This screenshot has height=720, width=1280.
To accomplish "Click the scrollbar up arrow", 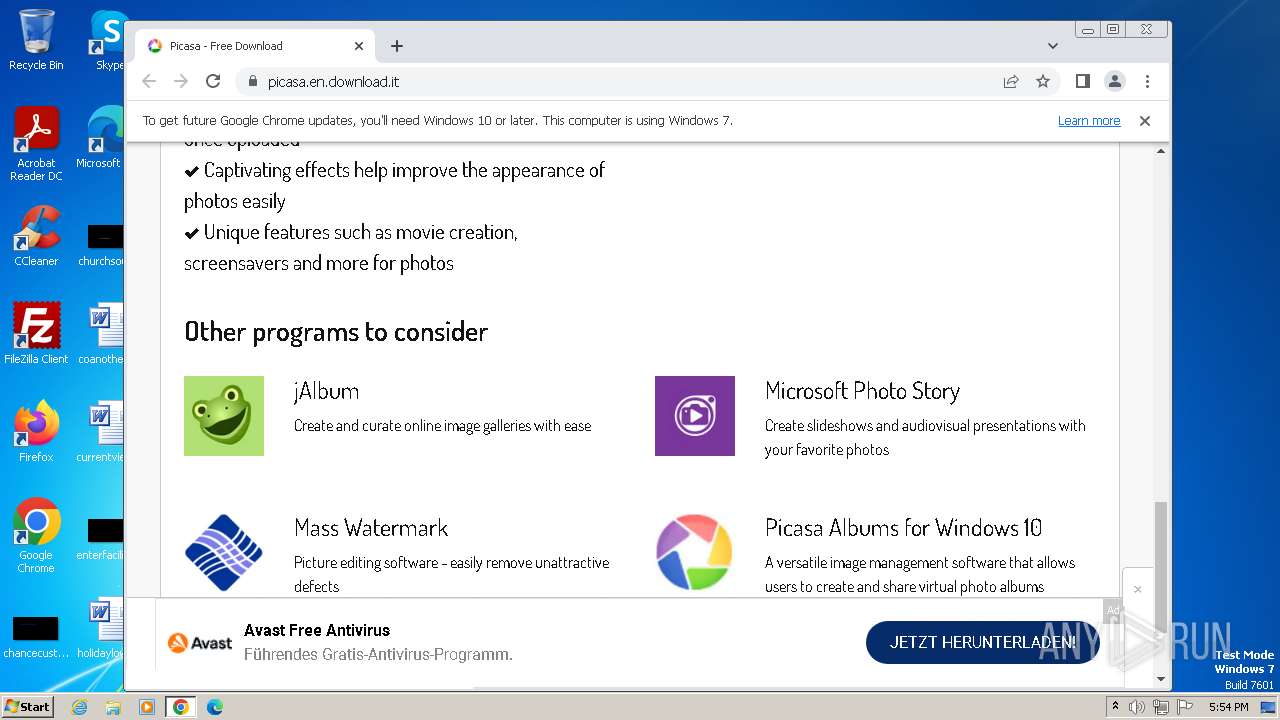I will pos(1161,151).
